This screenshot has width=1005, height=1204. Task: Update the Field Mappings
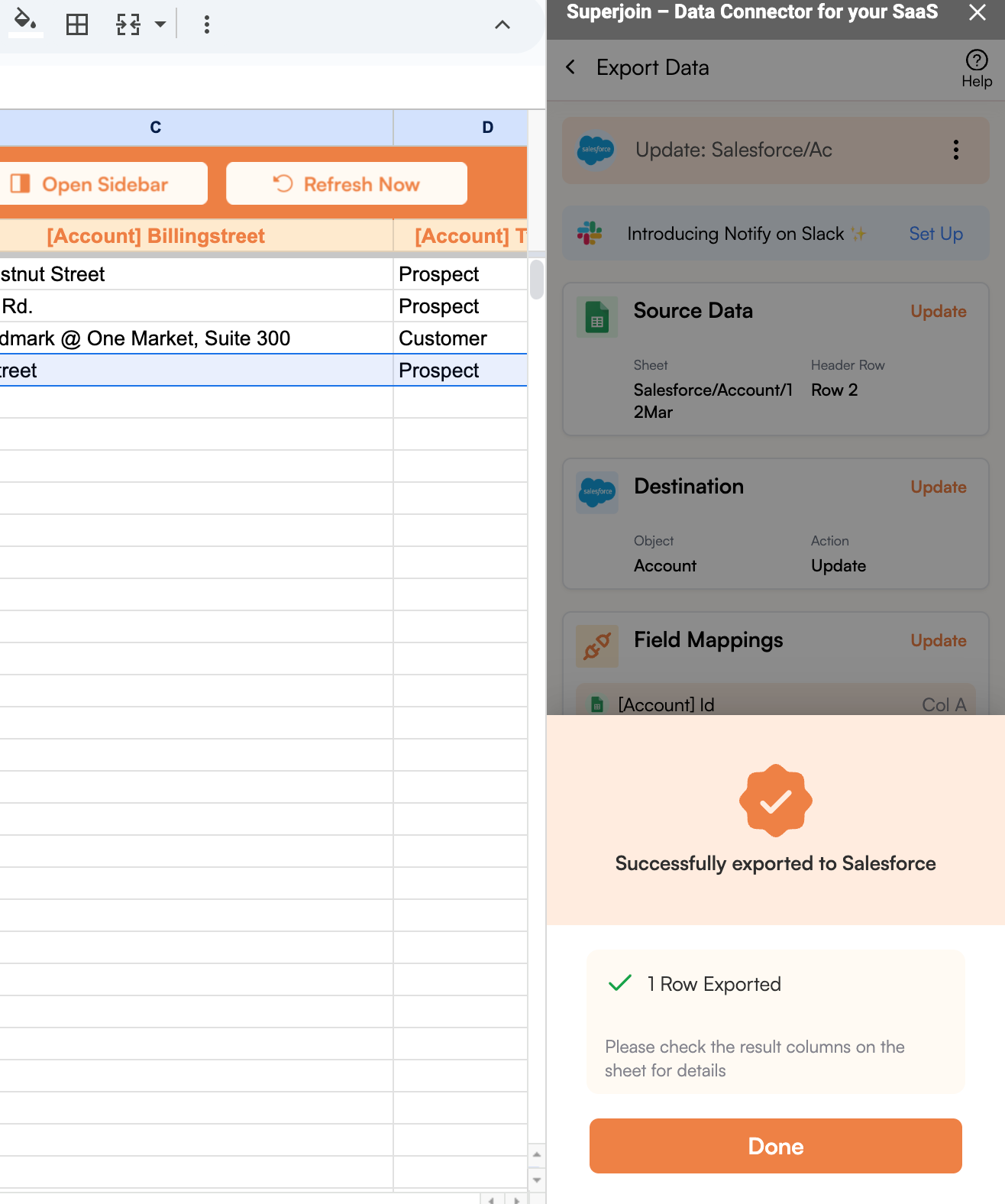(x=938, y=640)
